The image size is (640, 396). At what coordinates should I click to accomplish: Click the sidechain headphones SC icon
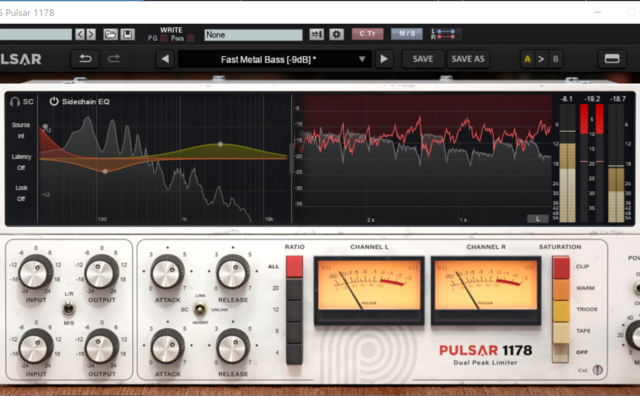(x=22, y=102)
